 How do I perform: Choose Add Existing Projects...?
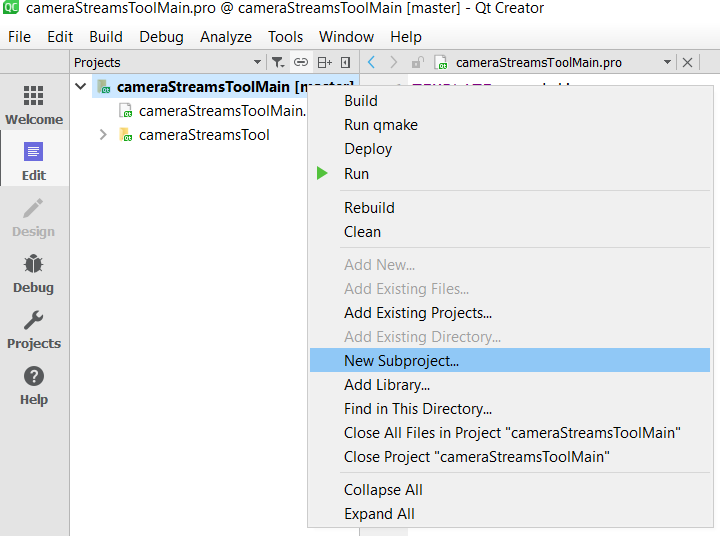(x=510, y=313)
